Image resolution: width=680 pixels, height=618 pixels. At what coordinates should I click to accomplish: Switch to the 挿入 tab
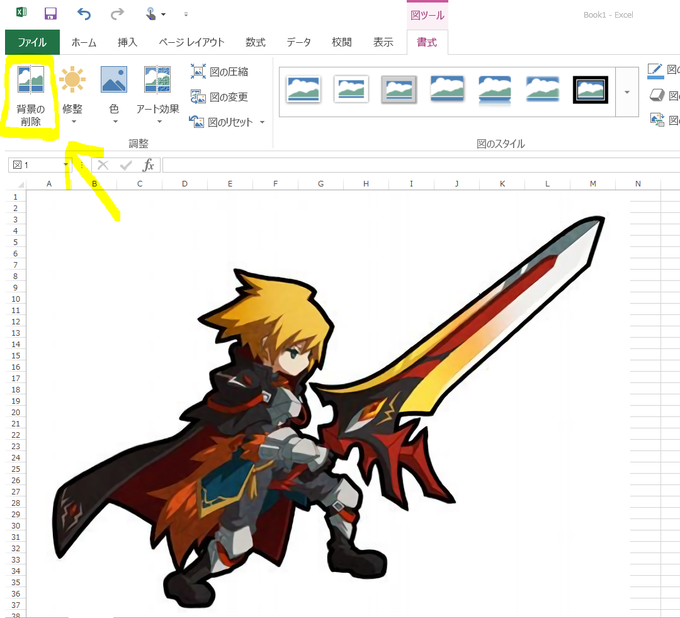tap(127, 42)
